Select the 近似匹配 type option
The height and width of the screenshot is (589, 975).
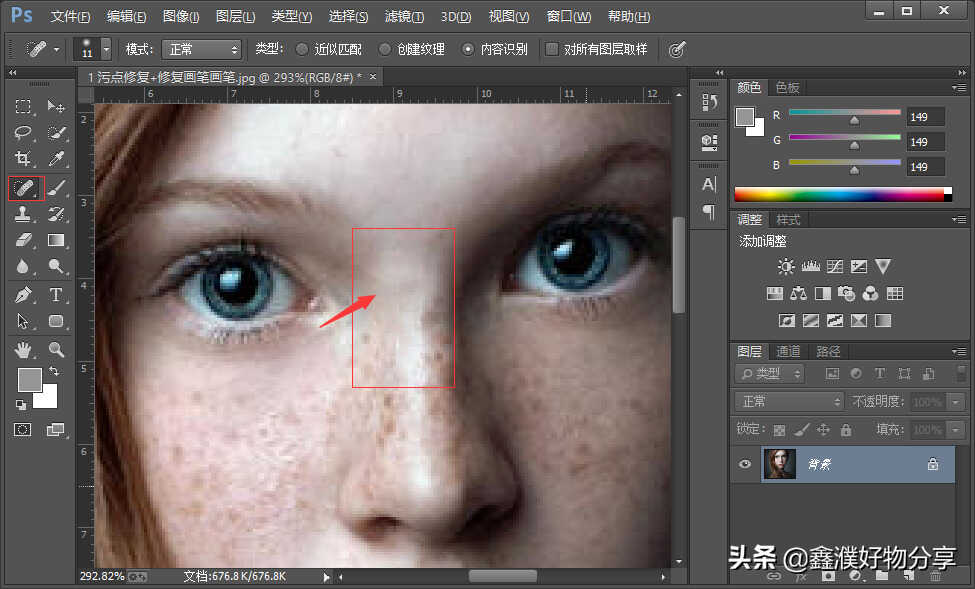302,49
